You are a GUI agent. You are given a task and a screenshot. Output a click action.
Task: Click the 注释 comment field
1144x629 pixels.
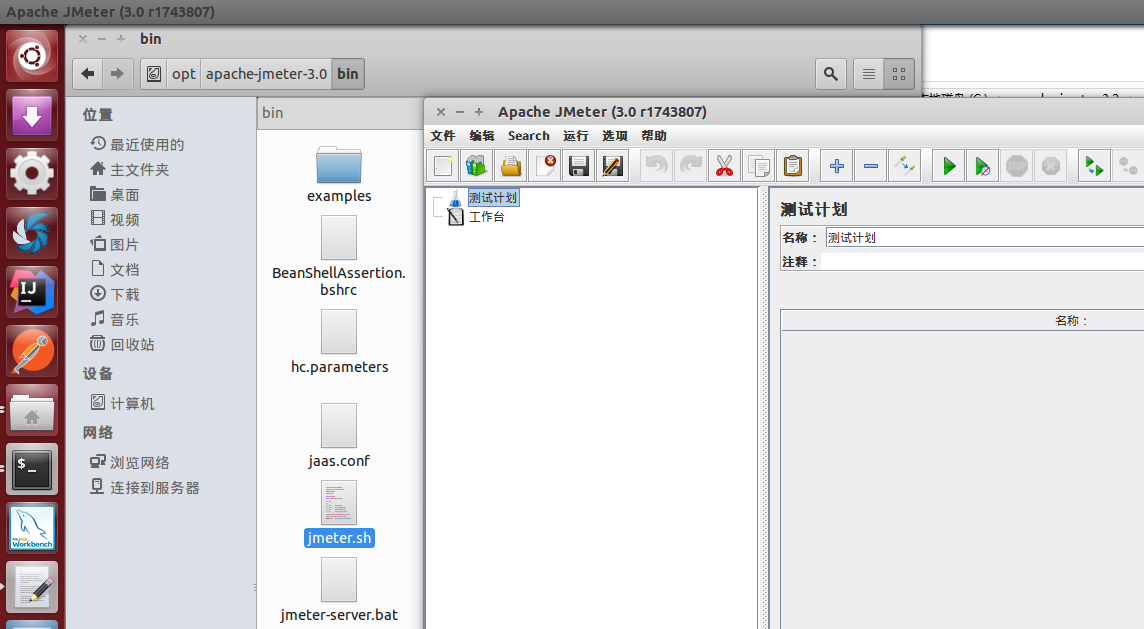click(982, 261)
